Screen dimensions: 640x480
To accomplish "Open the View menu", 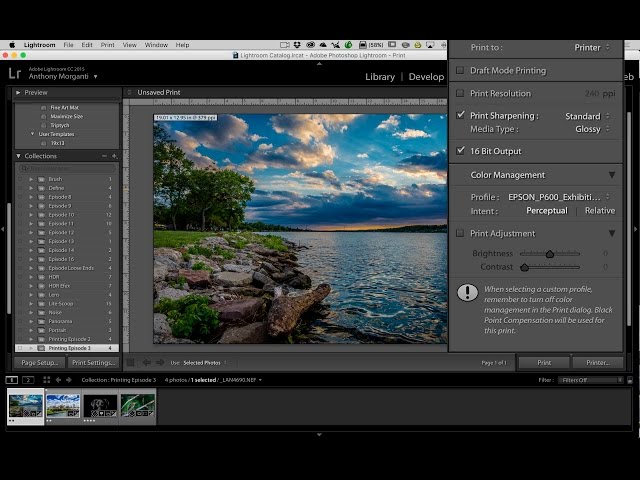I will point(132,45).
